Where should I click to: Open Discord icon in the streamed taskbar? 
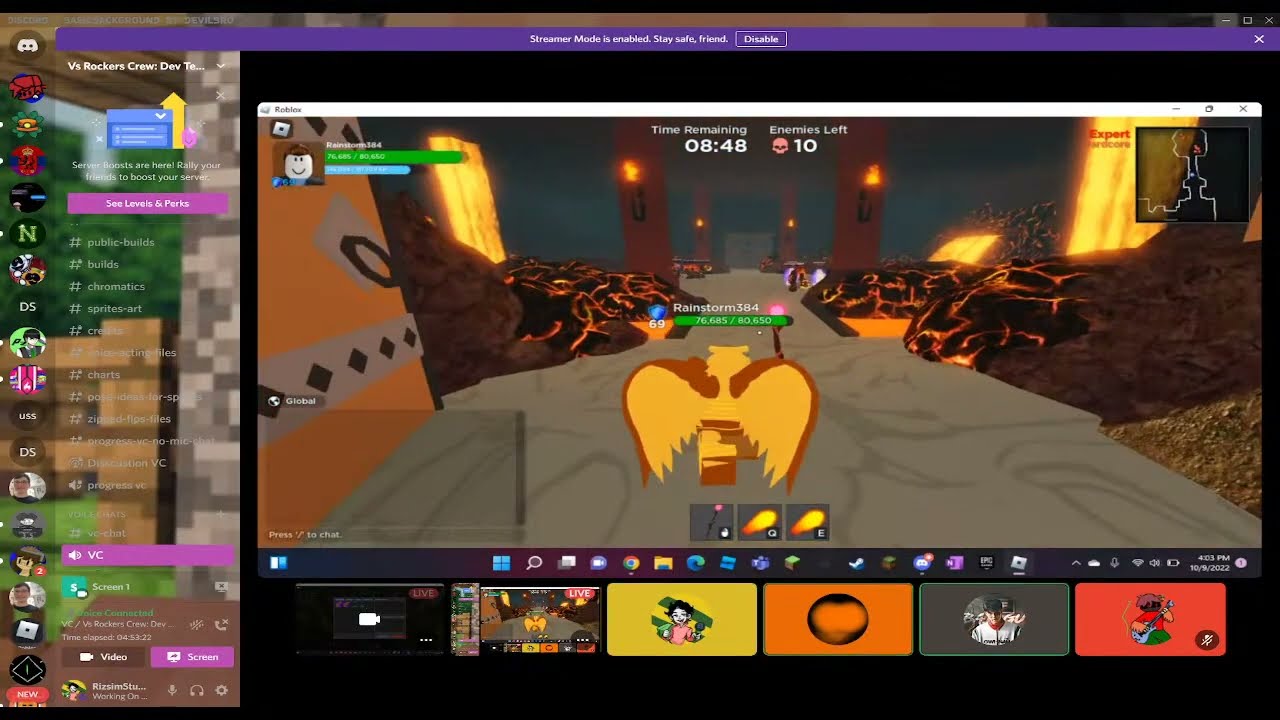pos(921,563)
